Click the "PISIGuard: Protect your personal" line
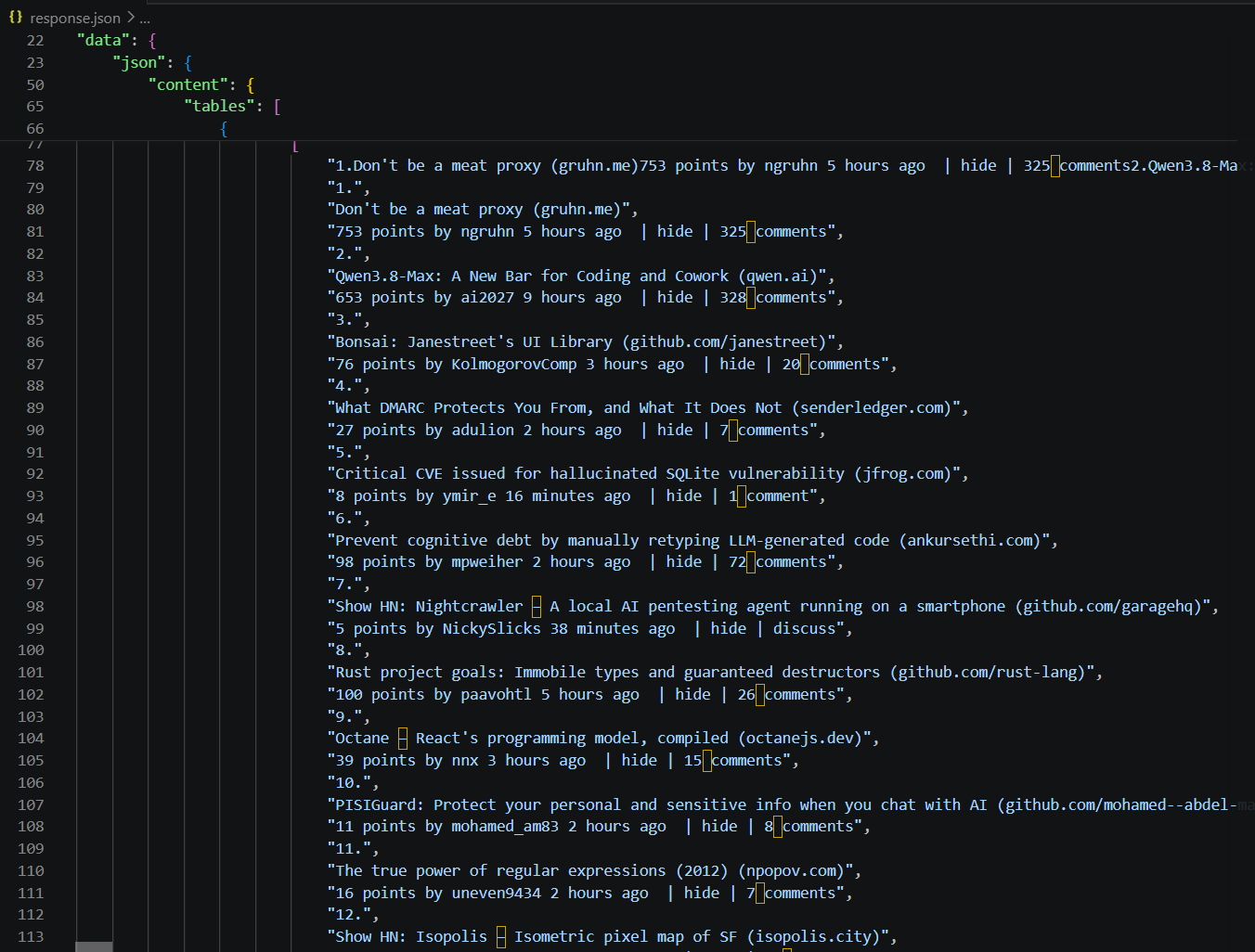 coord(783,805)
